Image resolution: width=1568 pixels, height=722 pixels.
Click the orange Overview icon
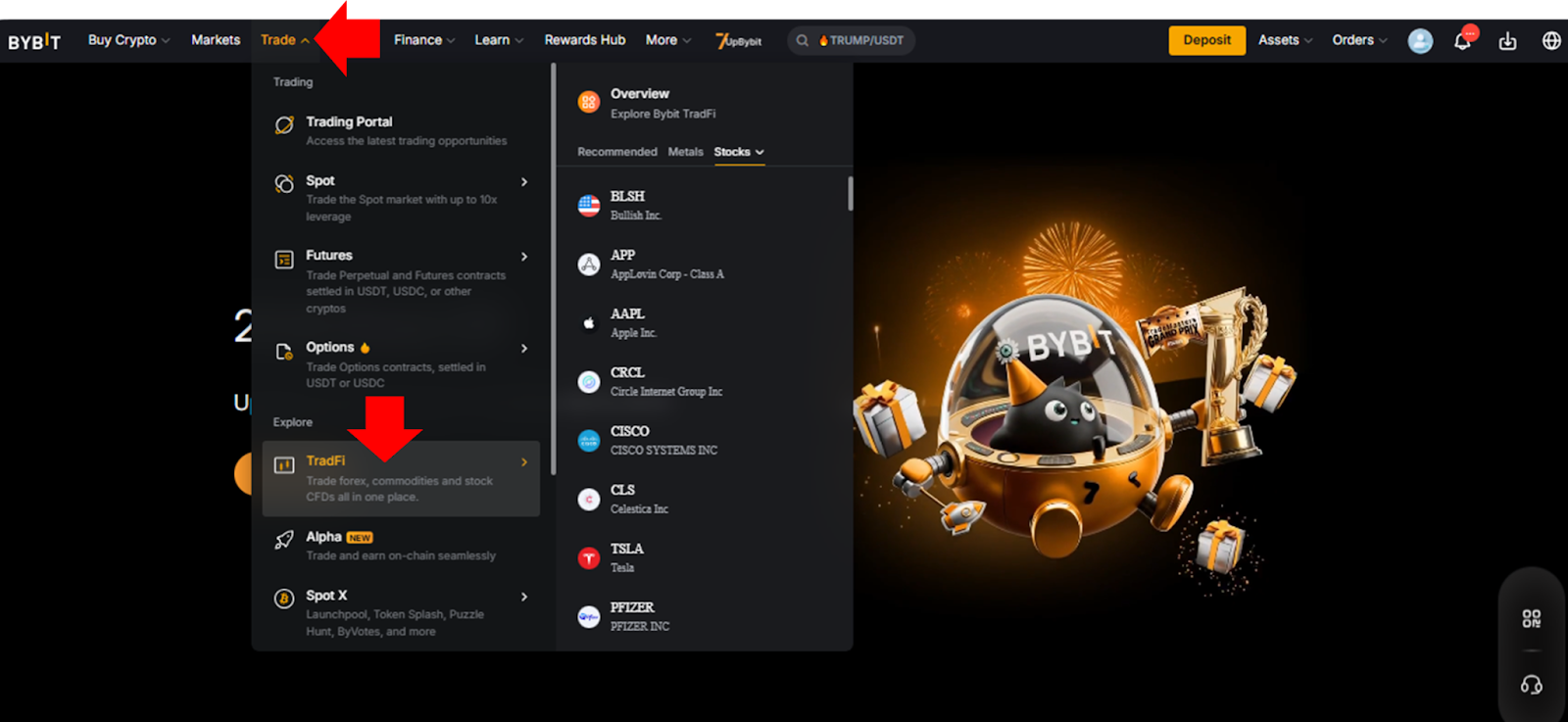[588, 102]
